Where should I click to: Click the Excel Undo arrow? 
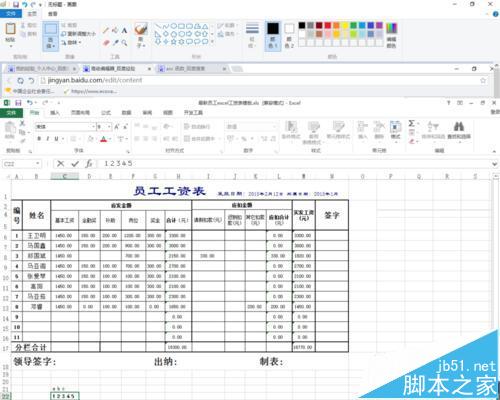(30, 103)
